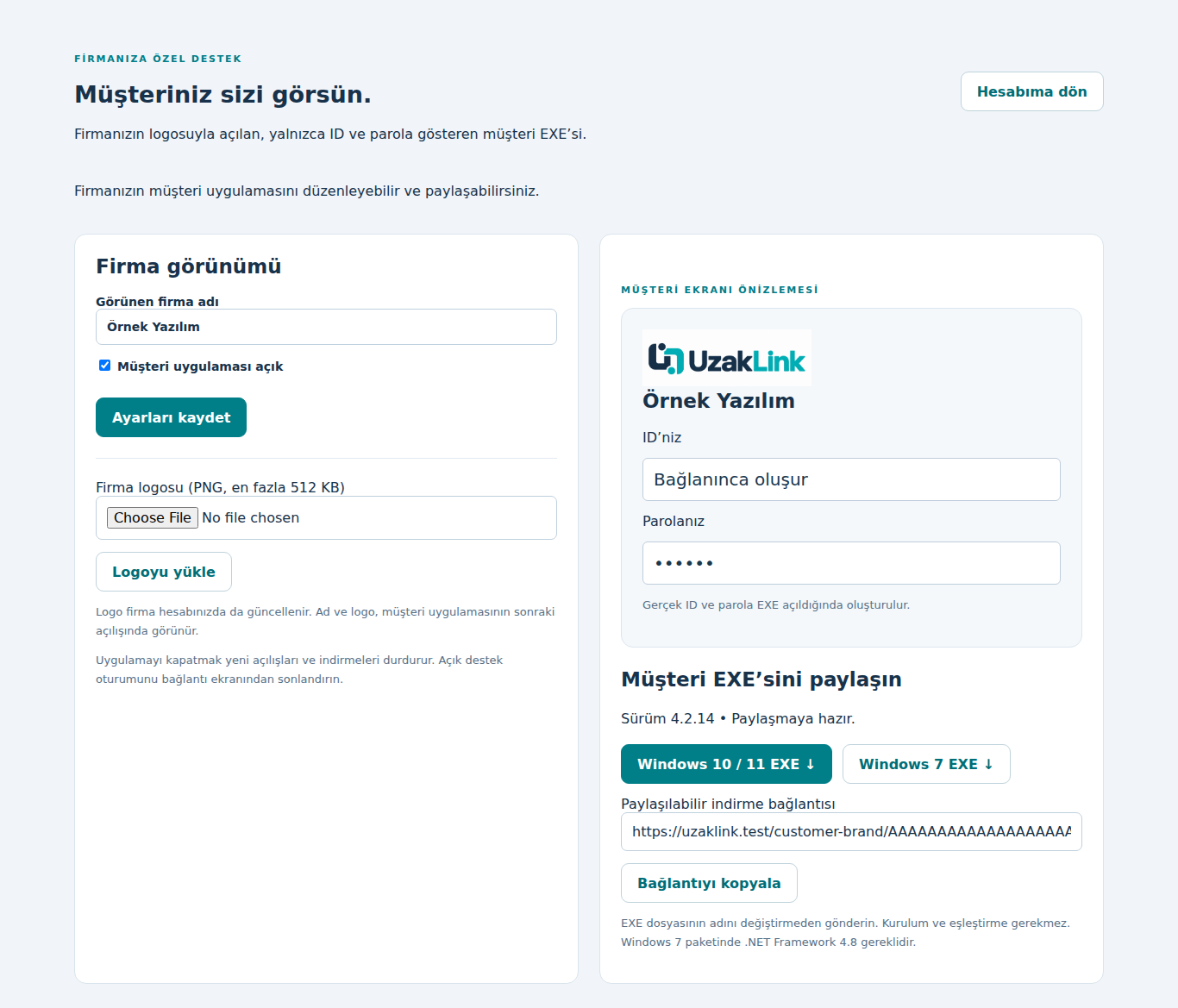Click the 'Paylaşılabilir indirme bağlantısı' label
This screenshot has width=1178, height=1008.
pos(728,804)
